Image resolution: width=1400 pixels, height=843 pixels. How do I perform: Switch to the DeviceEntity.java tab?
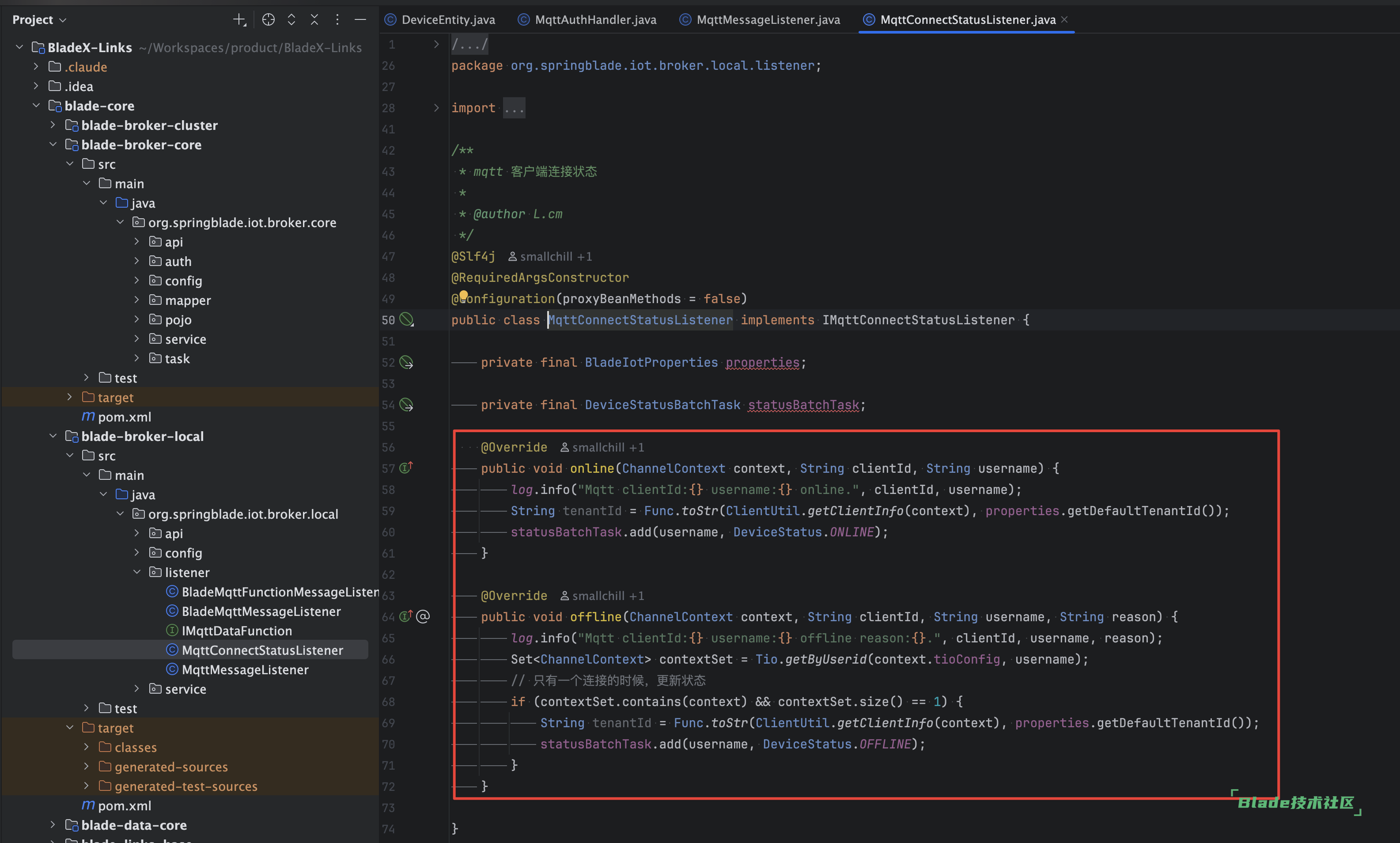[448, 20]
